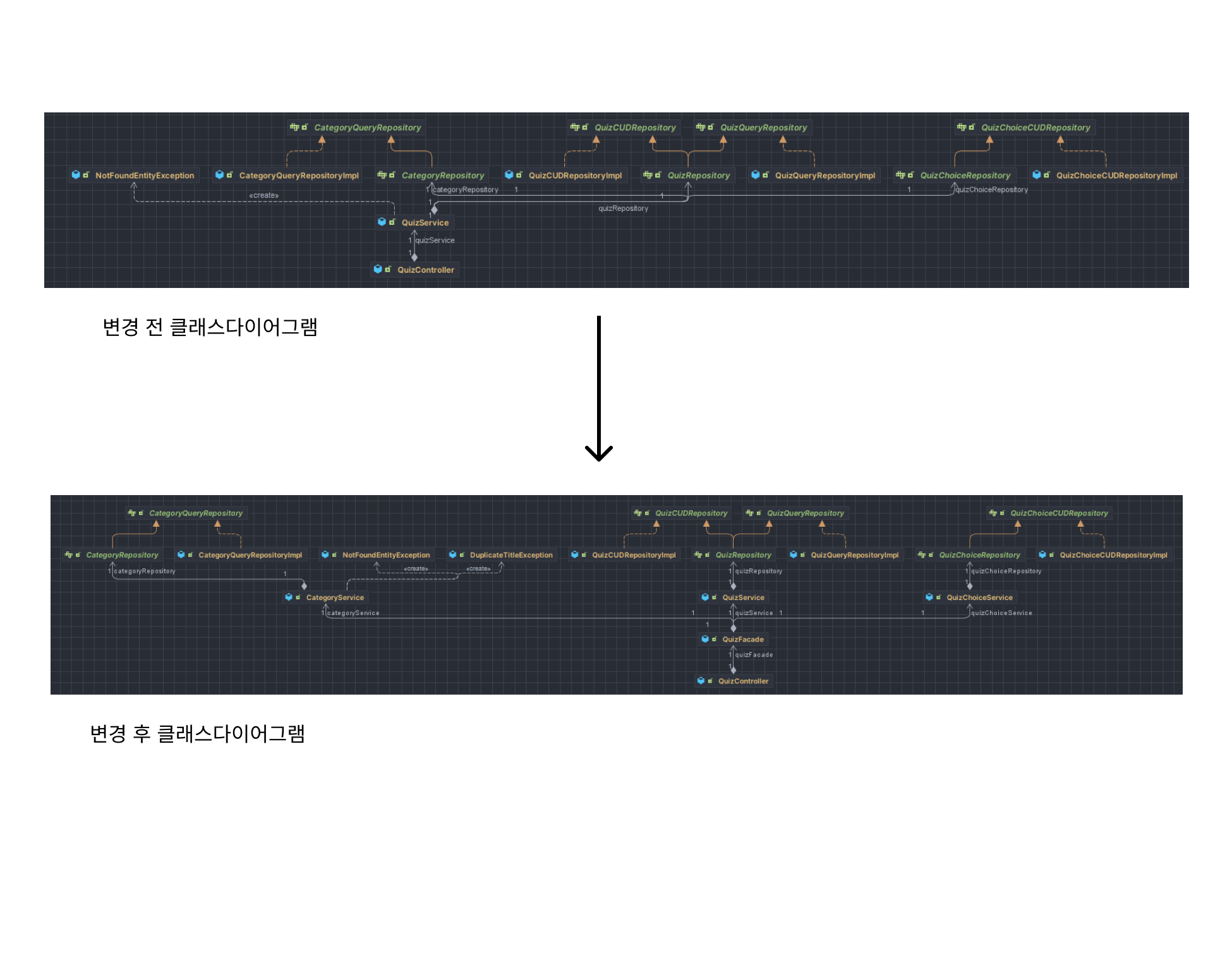
Task: Click QuizController class icon in before-change diagram
Action: click(x=378, y=269)
